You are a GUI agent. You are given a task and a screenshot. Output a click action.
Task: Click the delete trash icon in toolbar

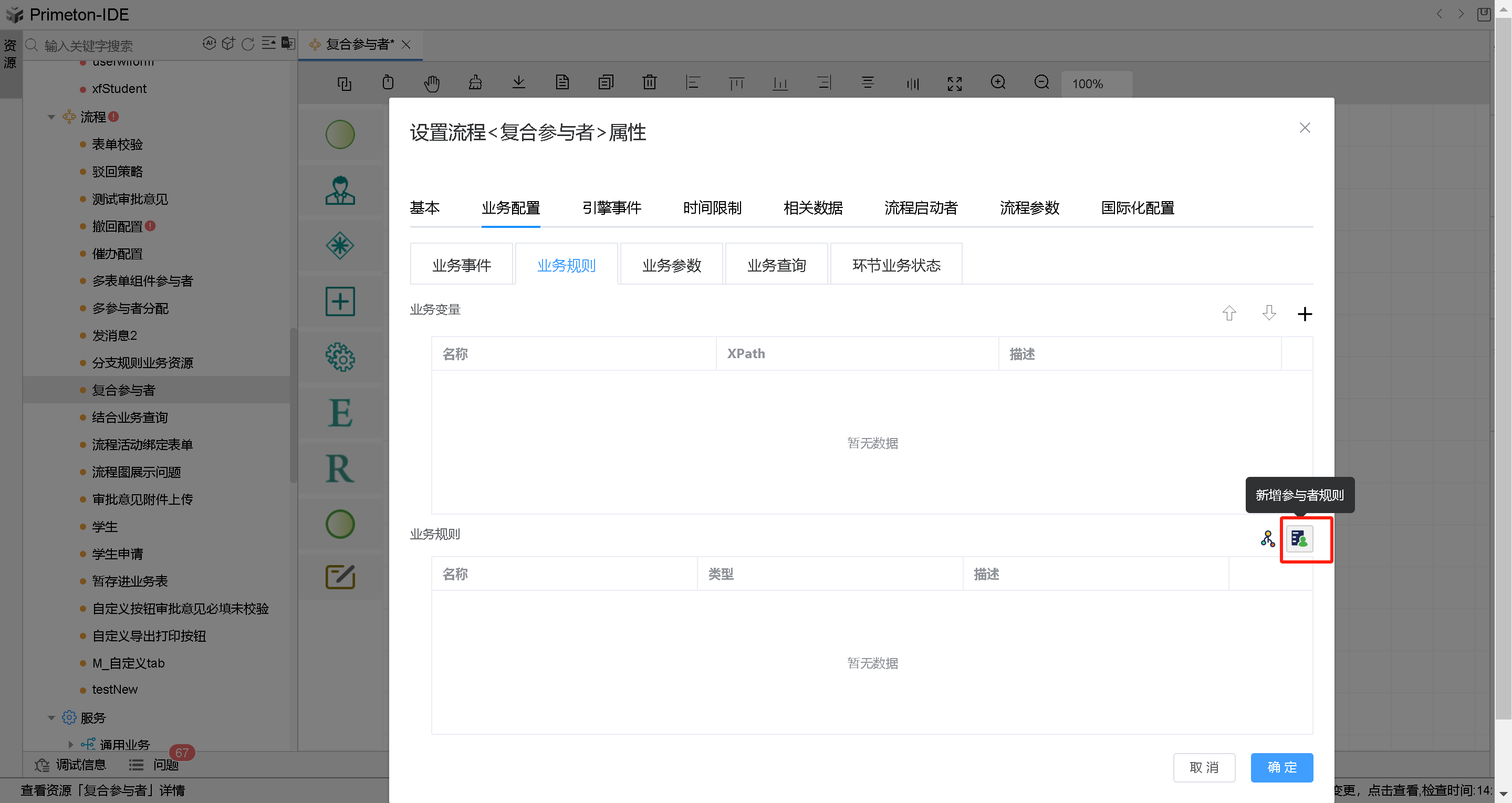coord(649,83)
